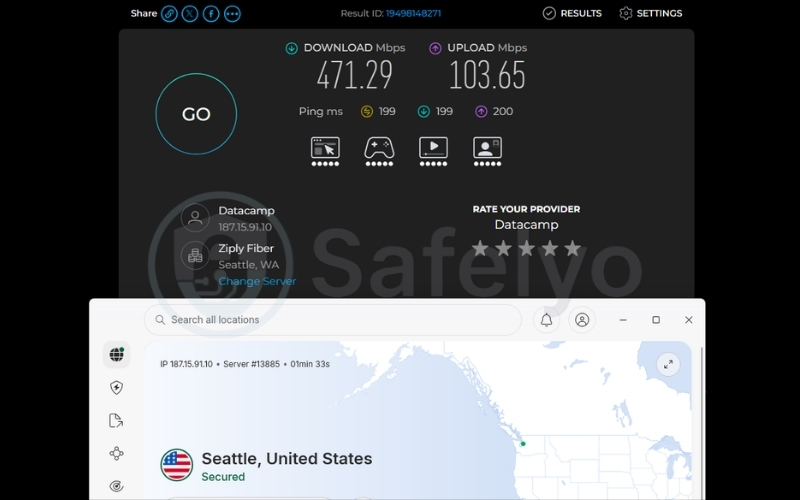Open Meshnet sidebar icon
This screenshot has height=500, width=800.
pos(116,454)
